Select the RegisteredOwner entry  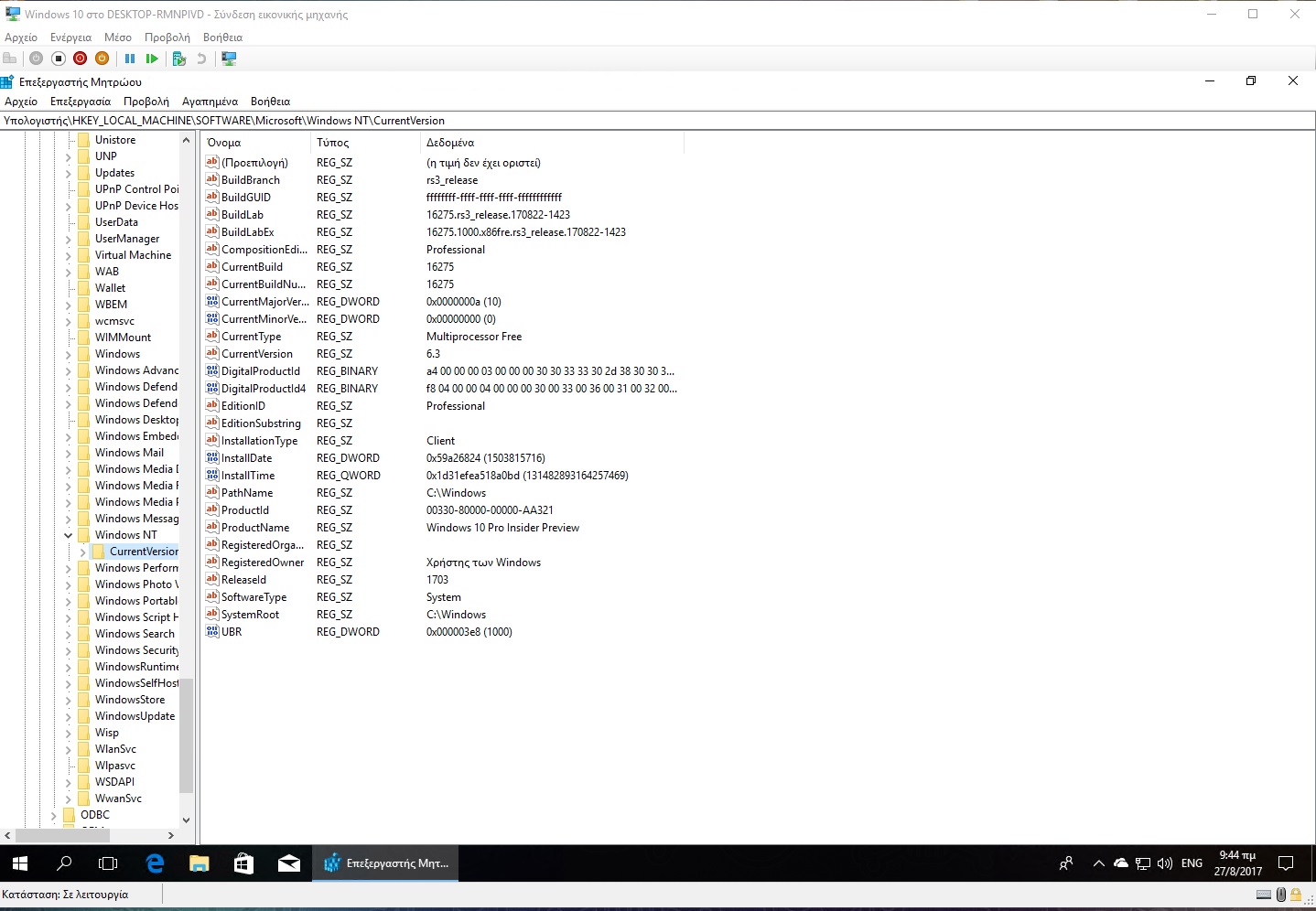click(x=263, y=563)
